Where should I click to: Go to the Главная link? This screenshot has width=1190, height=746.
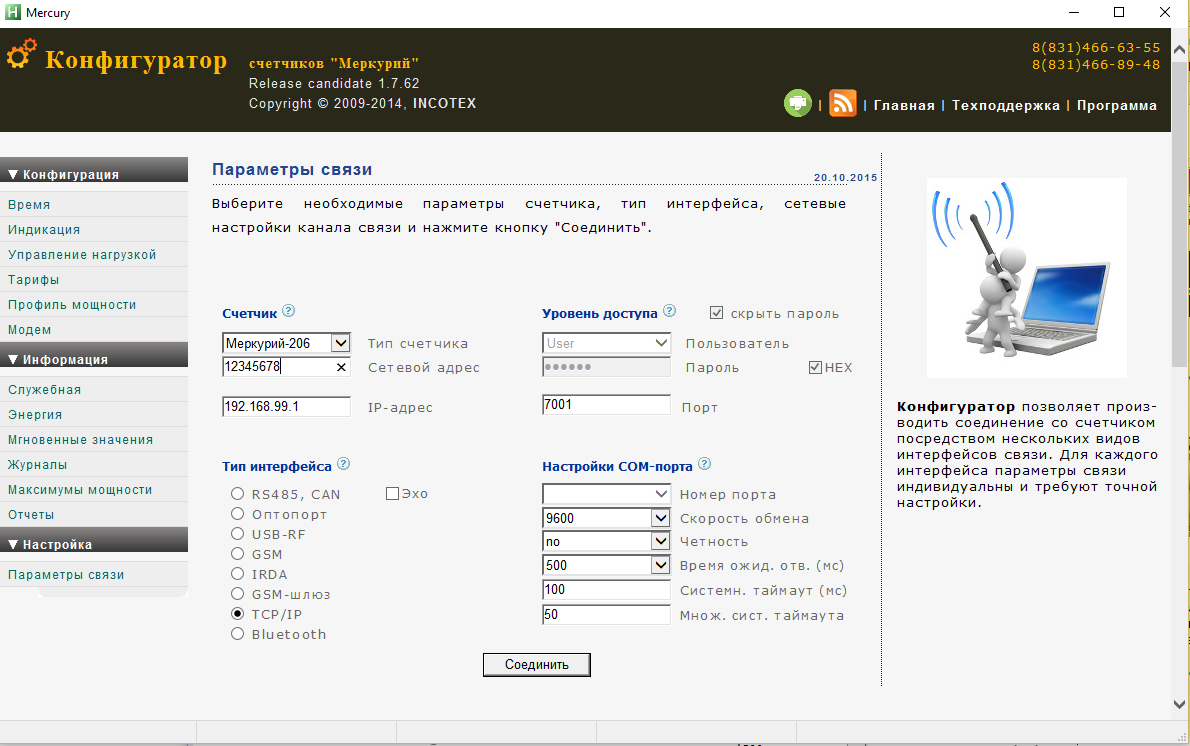coord(904,105)
